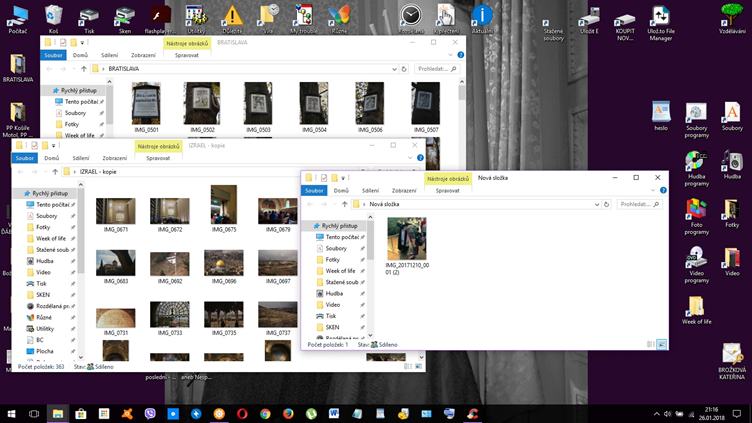
Task: Open quick access toolbar dropdown in Nová složka window
Action: pos(343,178)
